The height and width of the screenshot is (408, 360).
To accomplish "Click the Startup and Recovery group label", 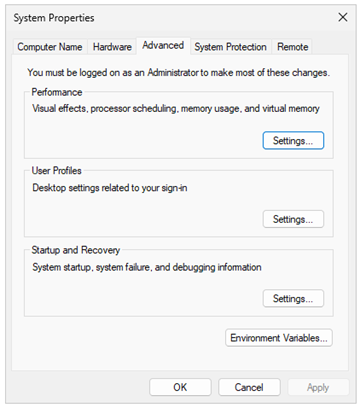I will click(76, 250).
